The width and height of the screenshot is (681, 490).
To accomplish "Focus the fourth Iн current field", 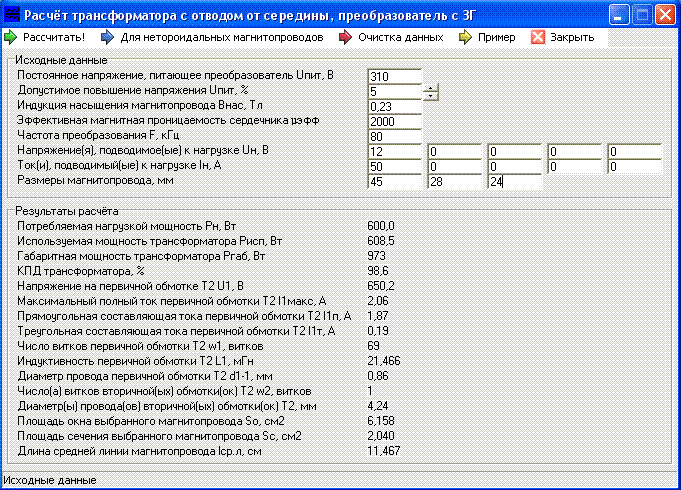I will tap(574, 166).
